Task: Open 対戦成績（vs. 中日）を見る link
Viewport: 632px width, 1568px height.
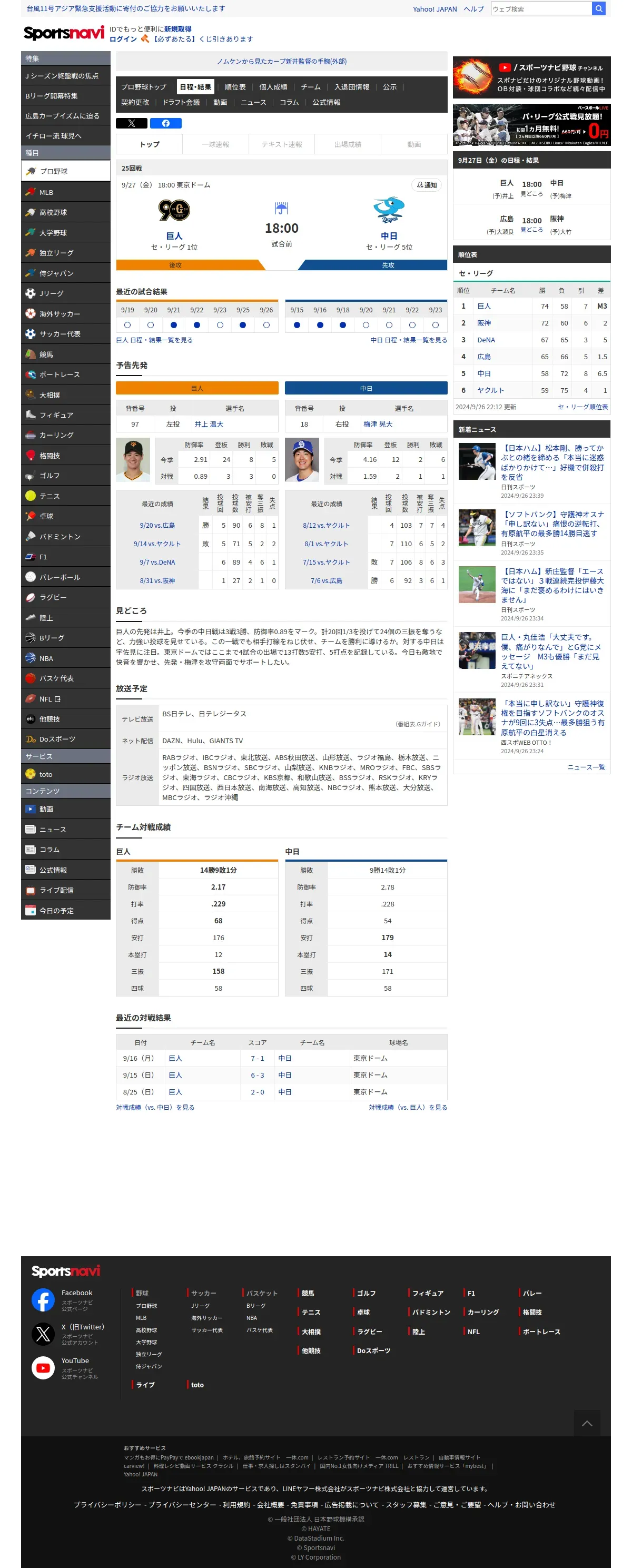Action: click(155, 1107)
